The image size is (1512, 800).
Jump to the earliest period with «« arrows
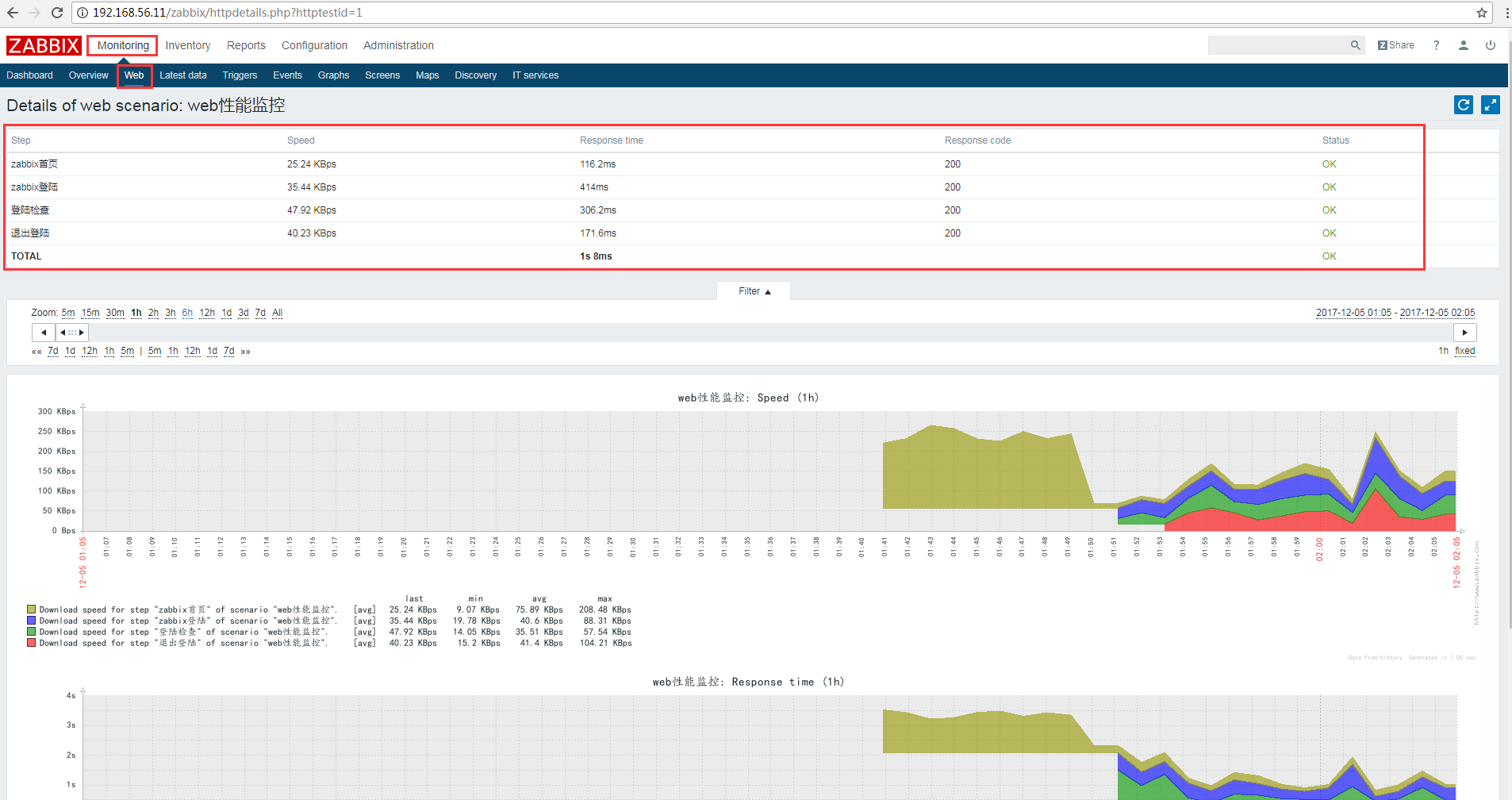36,352
